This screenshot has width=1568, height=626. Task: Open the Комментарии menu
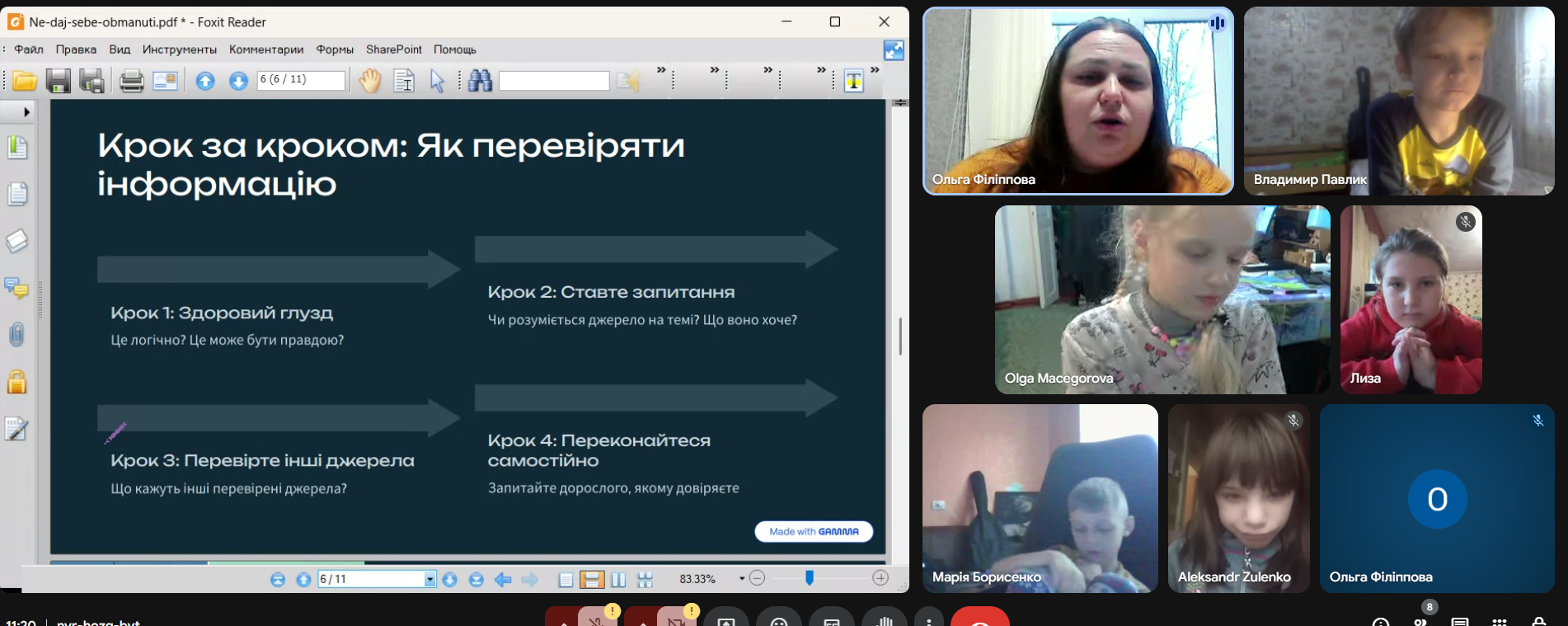pos(266,49)
